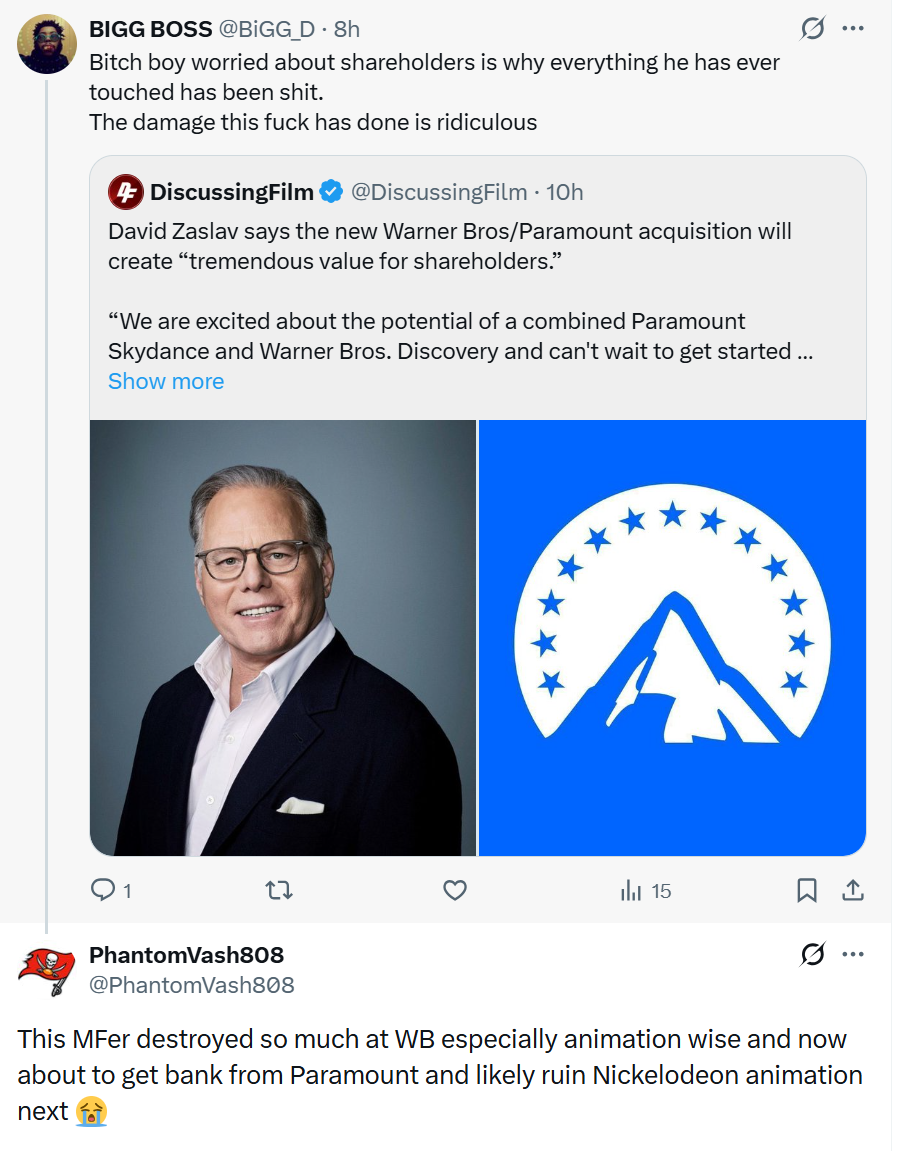This screenshot has height=1151, width=909.
Task: Open PhantomVash808 Buccaneers avatar
Action: (47, 970)
